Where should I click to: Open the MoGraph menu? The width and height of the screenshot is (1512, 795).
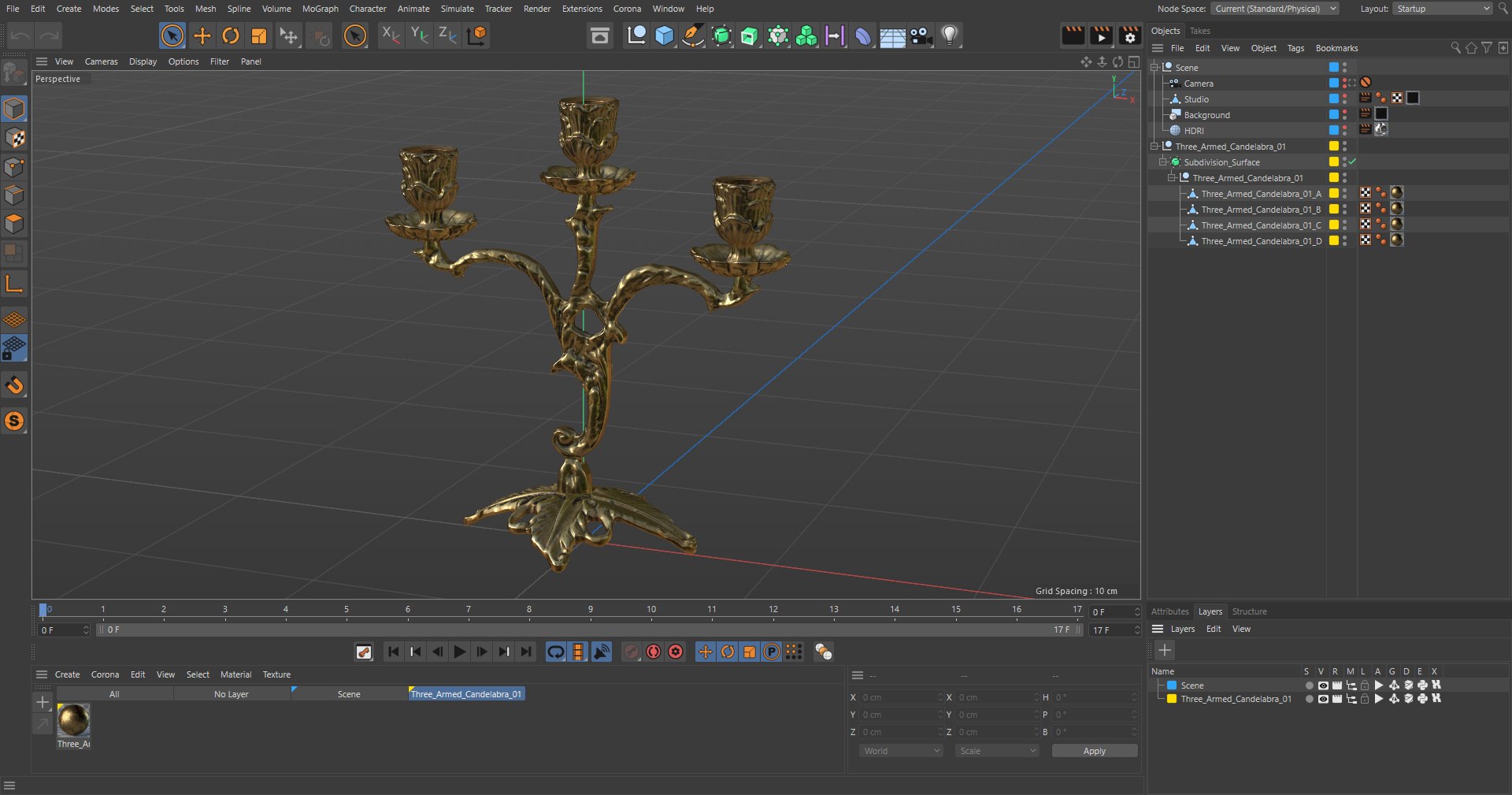tap(320, 9)
